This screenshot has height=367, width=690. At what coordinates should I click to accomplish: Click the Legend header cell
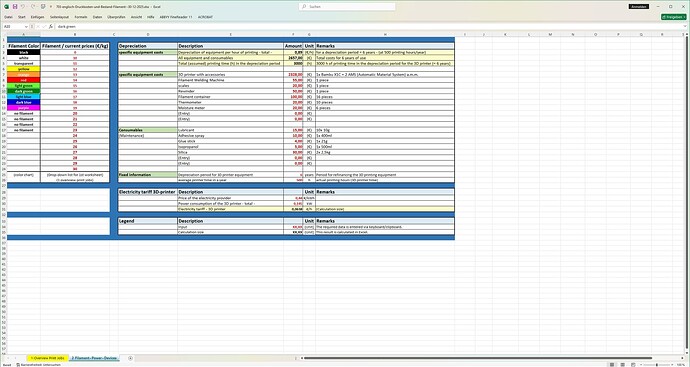click(x=148, y=221)
